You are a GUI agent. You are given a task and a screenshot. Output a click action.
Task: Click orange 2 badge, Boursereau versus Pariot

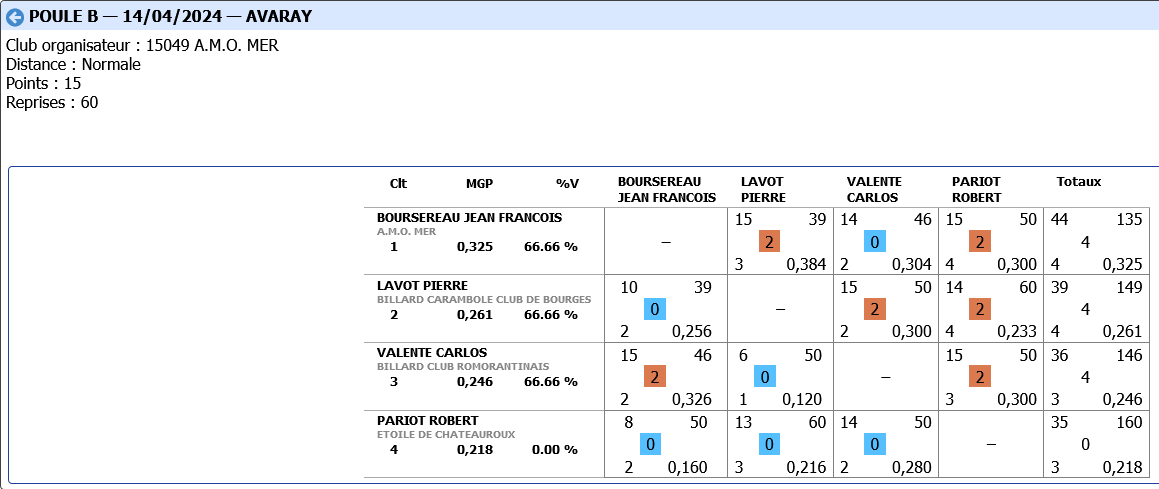click(x=979, y=242)
